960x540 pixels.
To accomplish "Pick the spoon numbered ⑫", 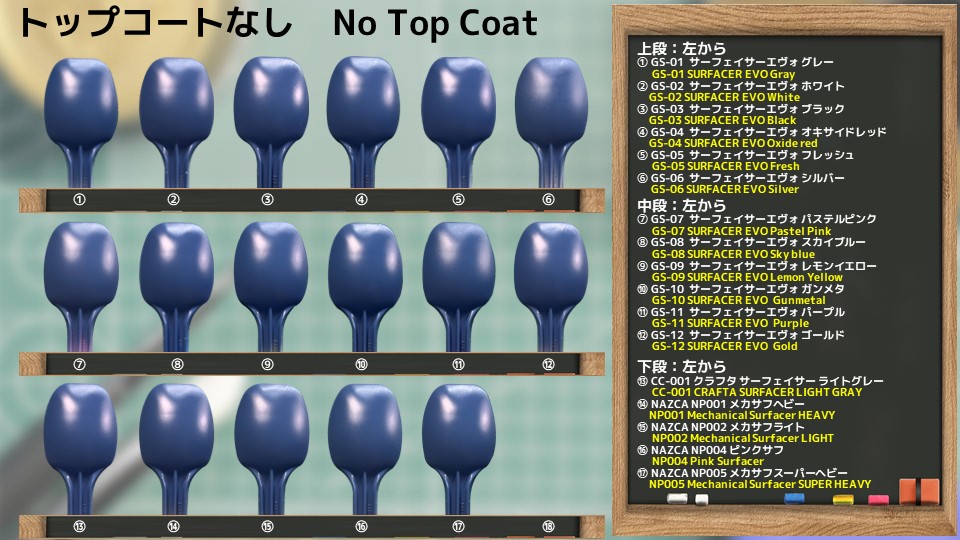I will coord(550,287).
